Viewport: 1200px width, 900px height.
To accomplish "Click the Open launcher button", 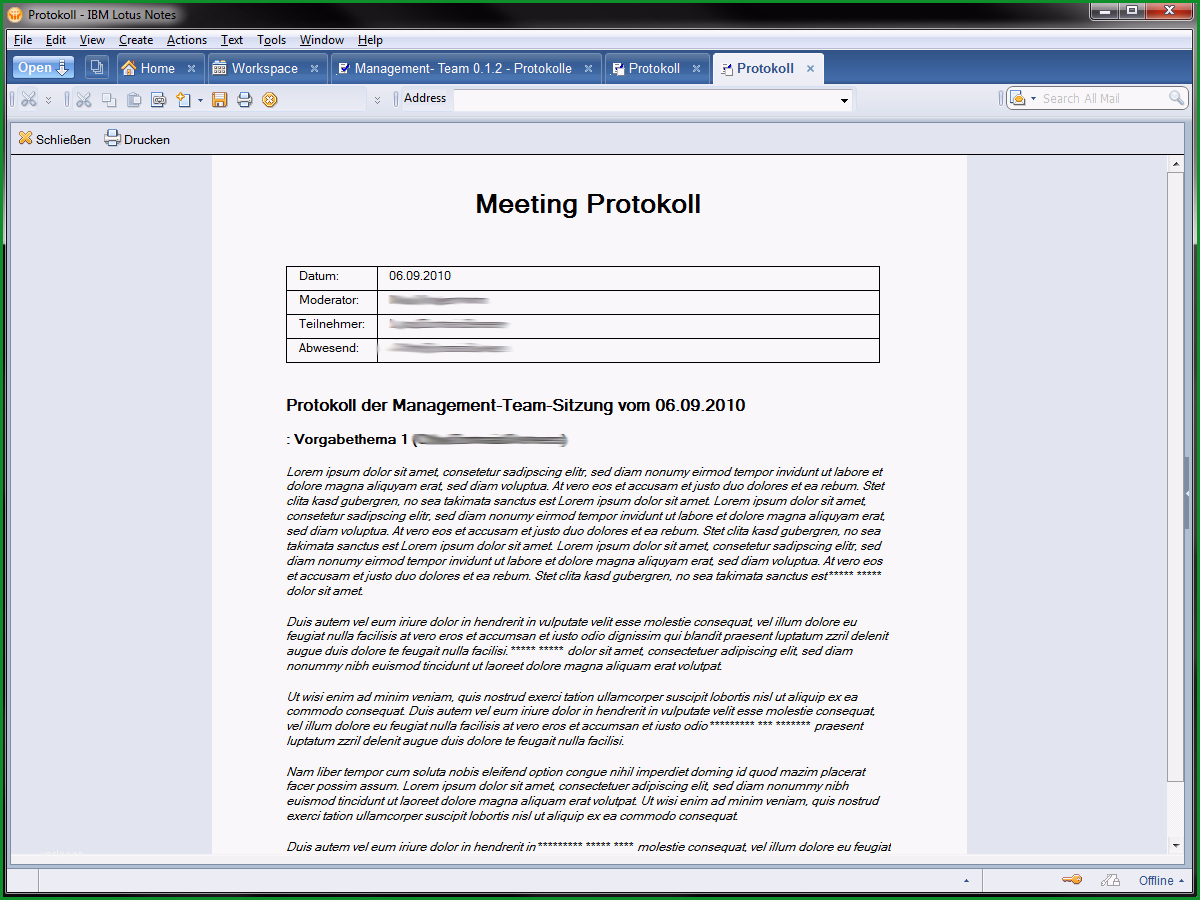I will [43, 68].
